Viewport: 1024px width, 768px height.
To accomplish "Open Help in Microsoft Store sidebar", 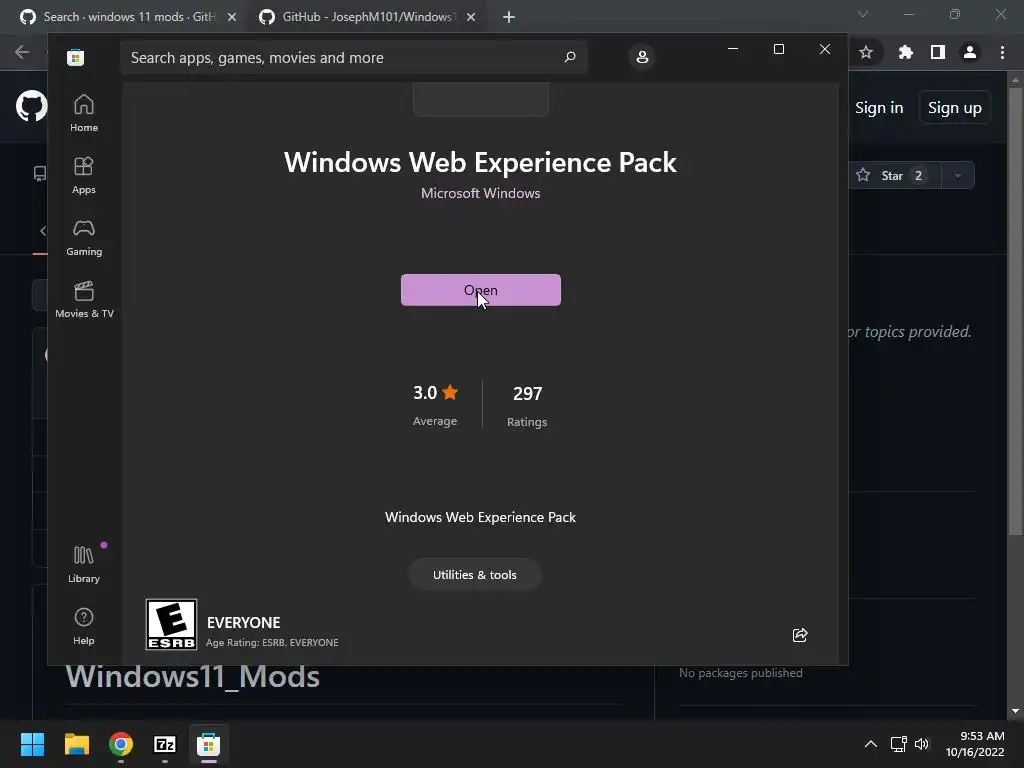I will pos(84,626).
